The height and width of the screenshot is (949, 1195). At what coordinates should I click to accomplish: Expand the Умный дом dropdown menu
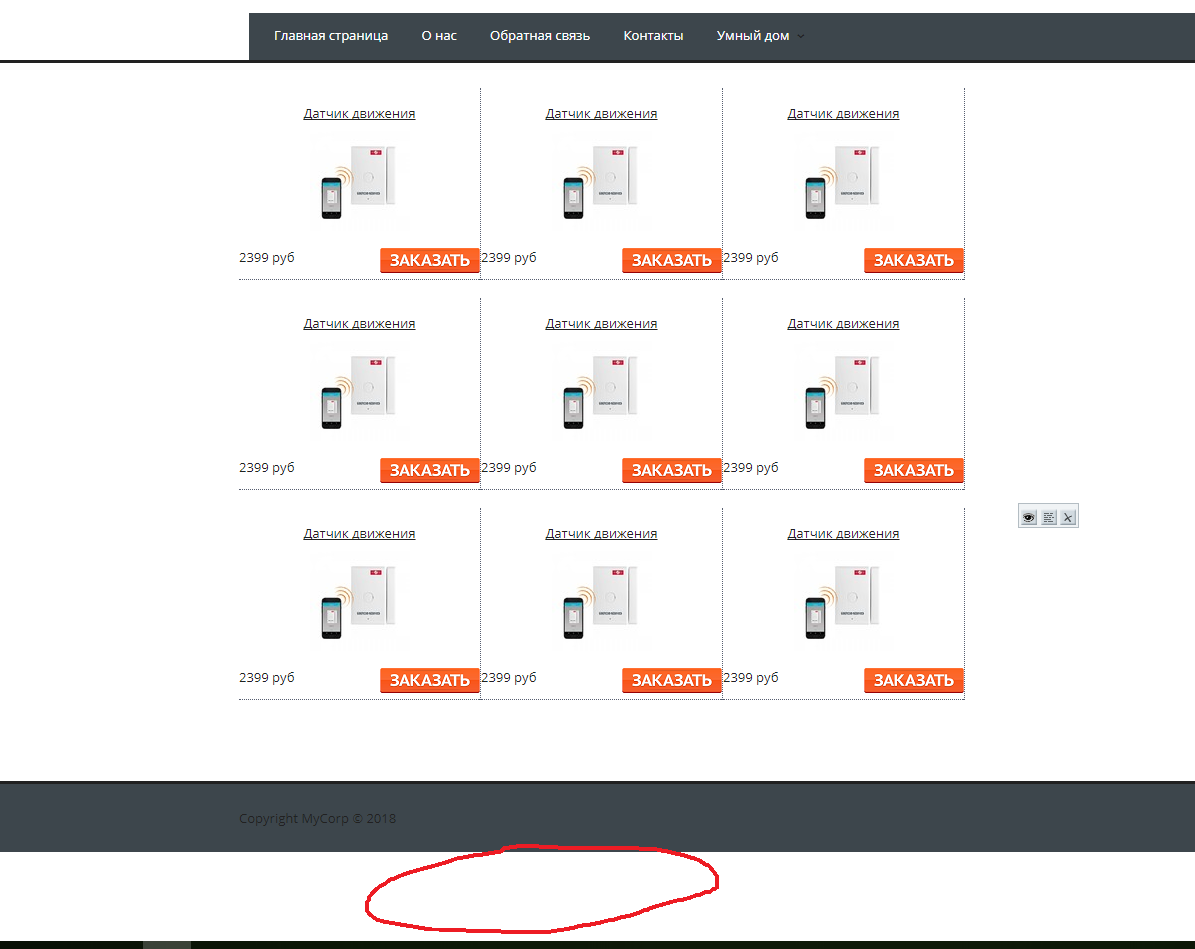(759, 36)
